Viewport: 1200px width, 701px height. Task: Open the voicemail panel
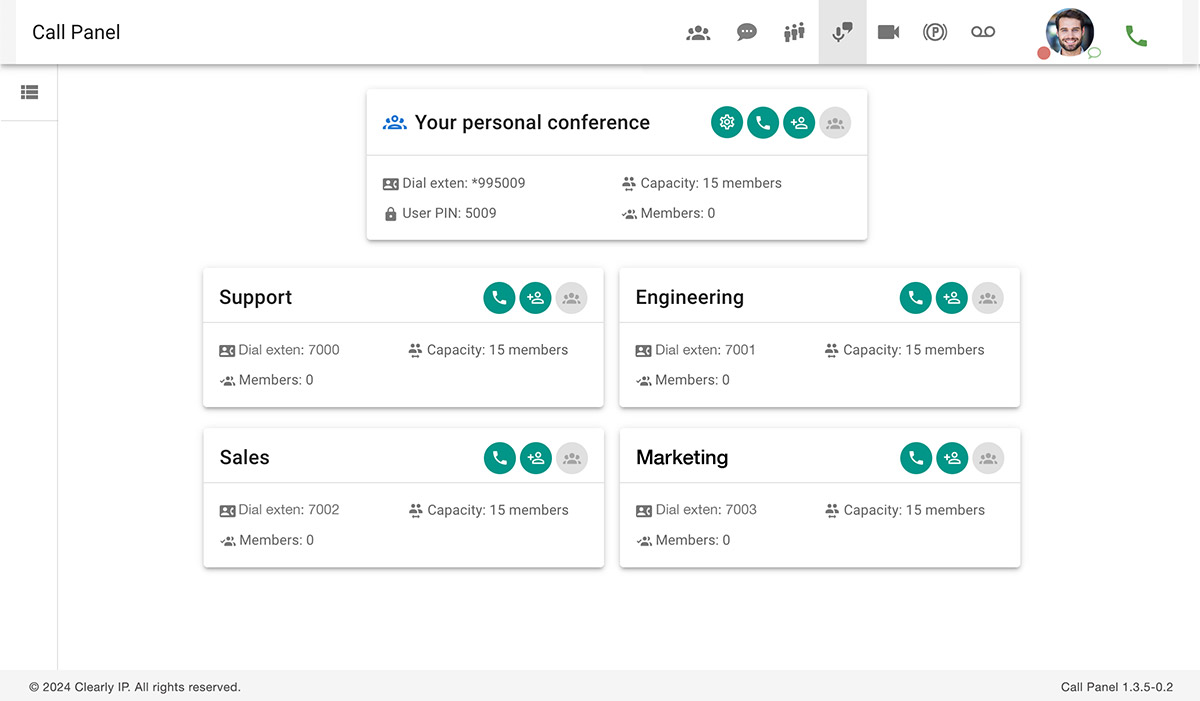pos(983,33)
